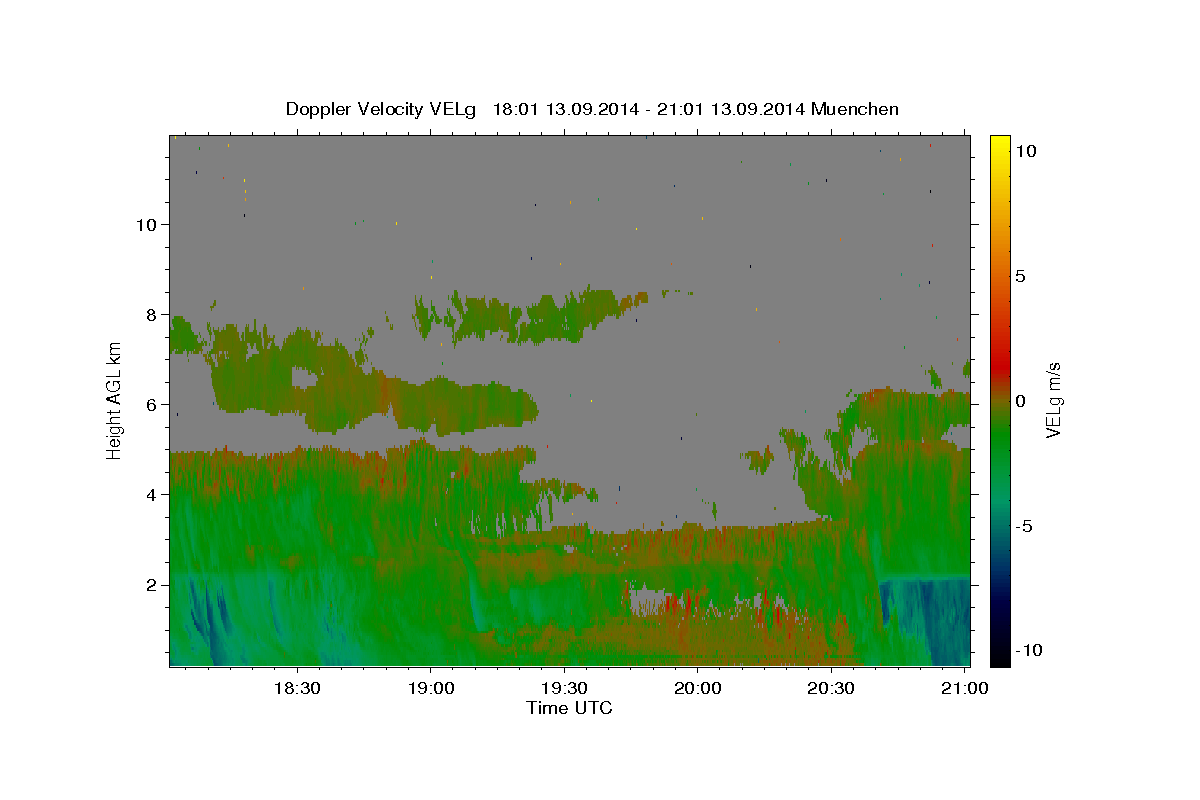Click the vertical velocity colorbar
Screen dimensions: 1200x800
tap(1000, 400)
